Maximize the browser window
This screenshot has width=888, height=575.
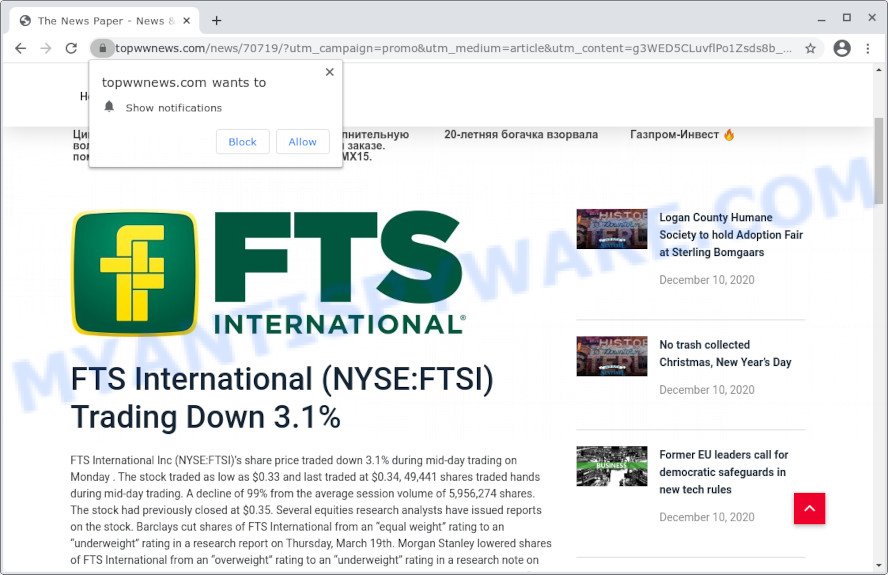click(x=847, y=18)
